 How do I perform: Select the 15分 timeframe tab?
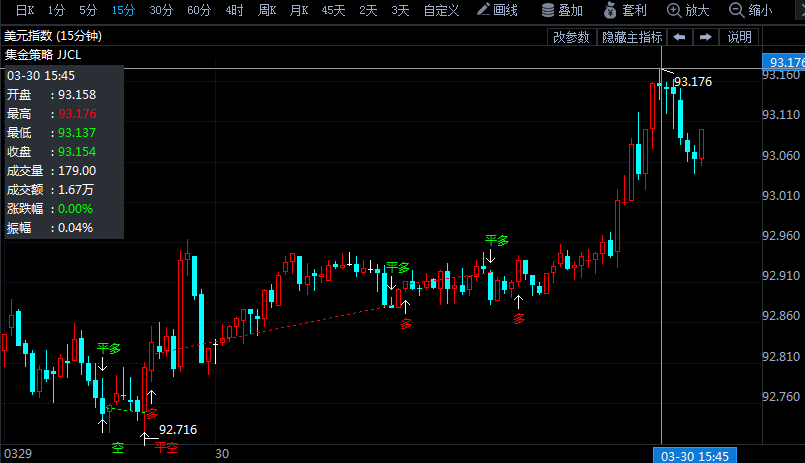[x=123, y=10]
